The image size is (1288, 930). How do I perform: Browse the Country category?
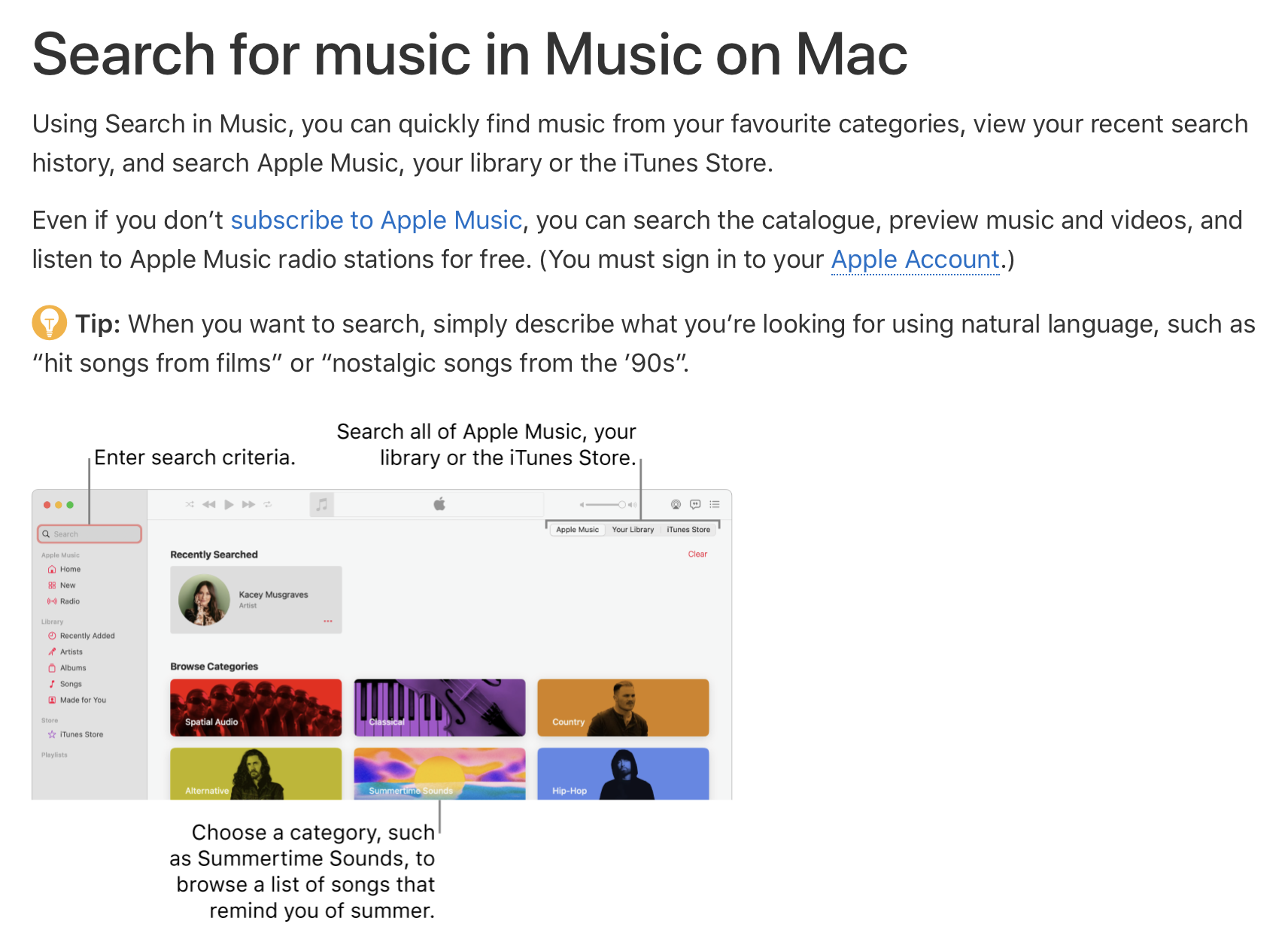[623, 707]
